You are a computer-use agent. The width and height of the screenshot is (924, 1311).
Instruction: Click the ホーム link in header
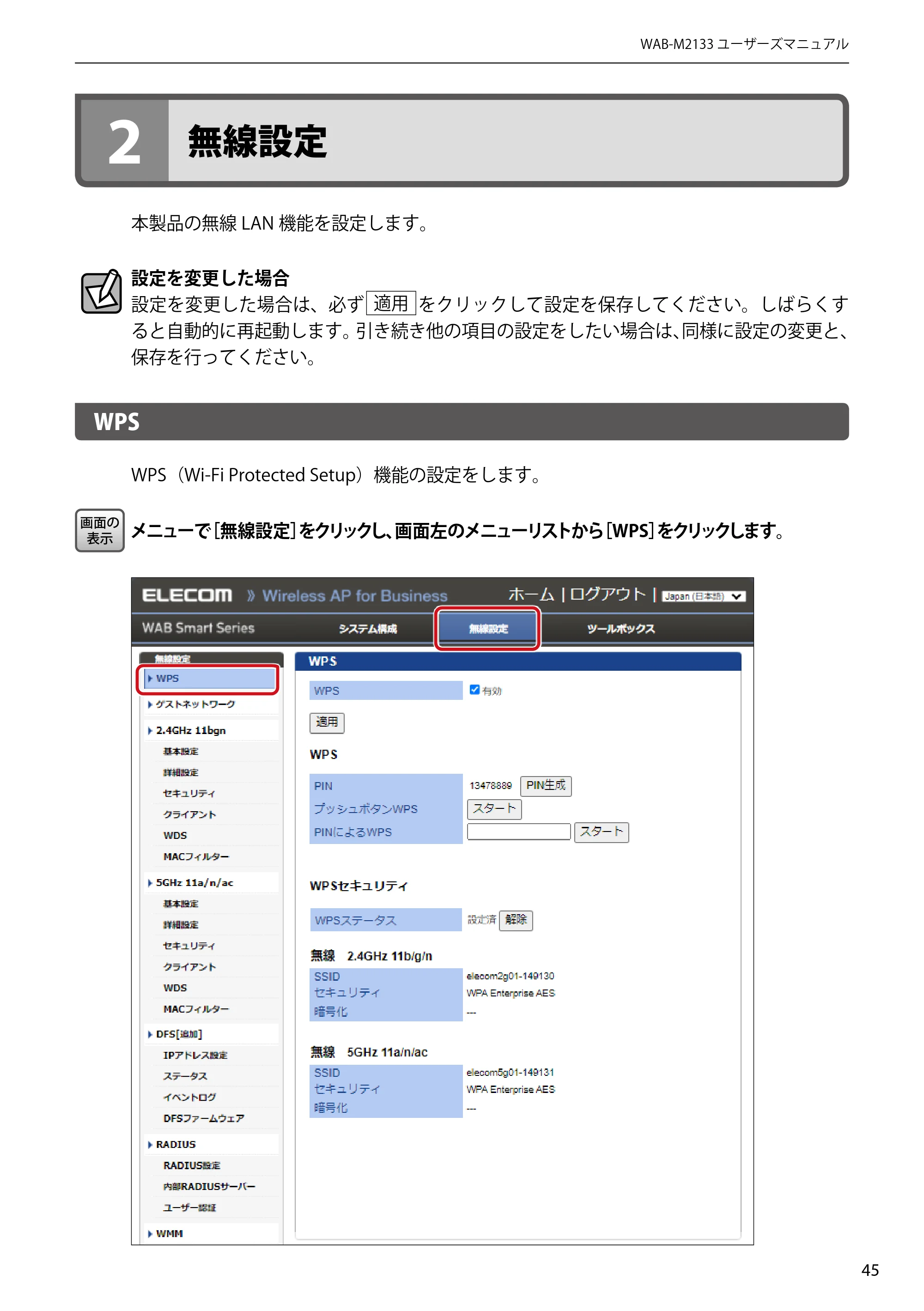(531, 595)
